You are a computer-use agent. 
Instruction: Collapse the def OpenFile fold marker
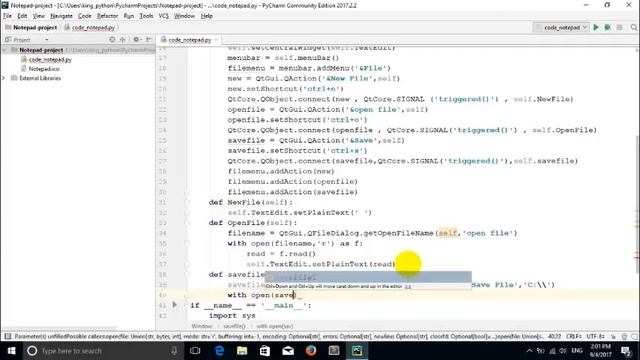point(187,223)
